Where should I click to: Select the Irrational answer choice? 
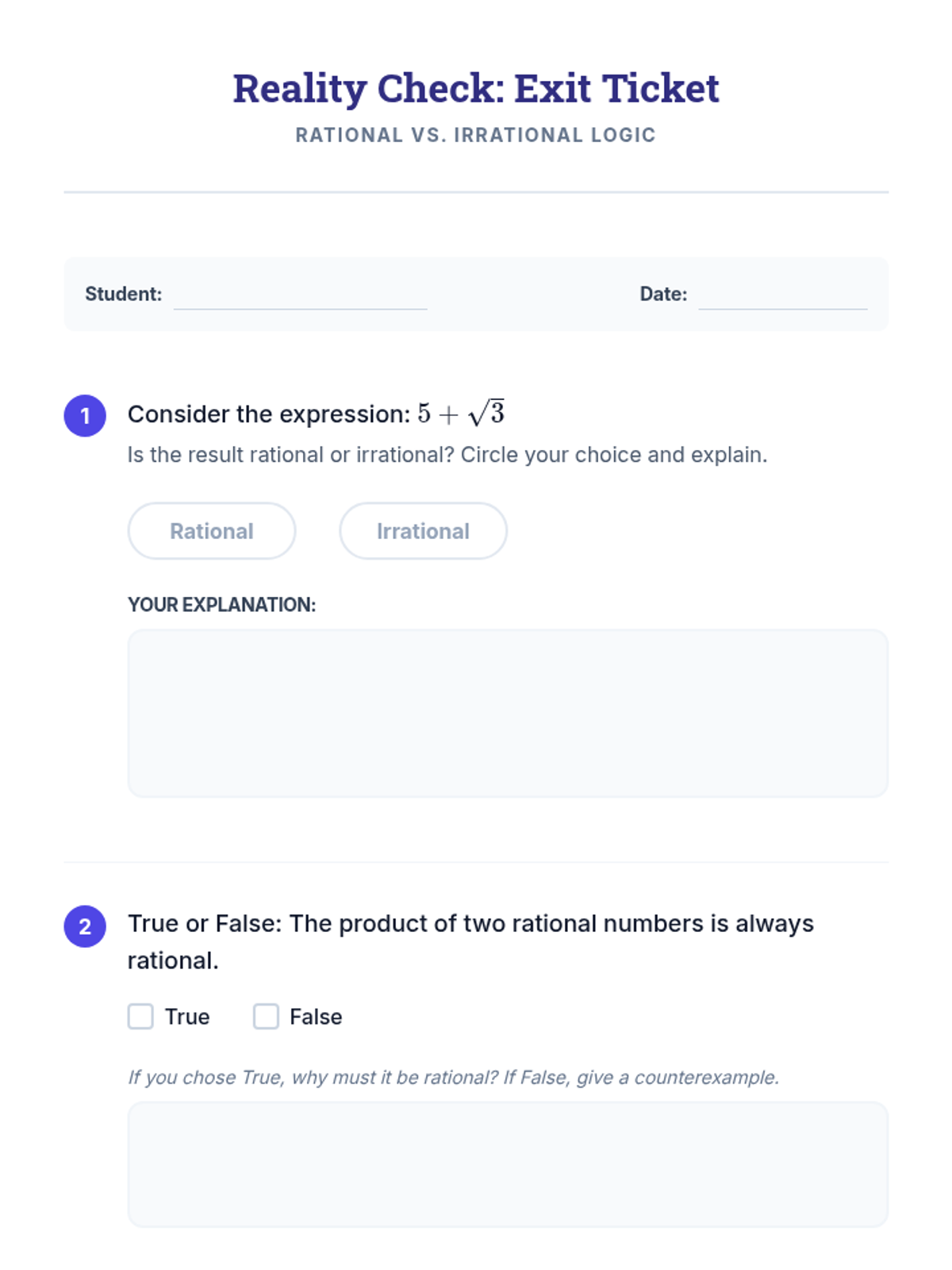click(x=423, y=531)
